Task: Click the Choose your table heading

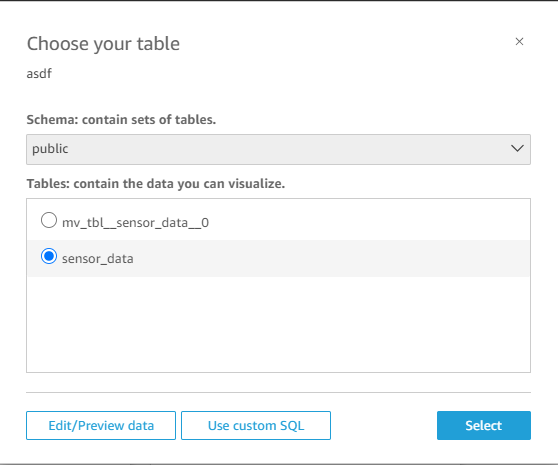Action: tap(103, 44)
